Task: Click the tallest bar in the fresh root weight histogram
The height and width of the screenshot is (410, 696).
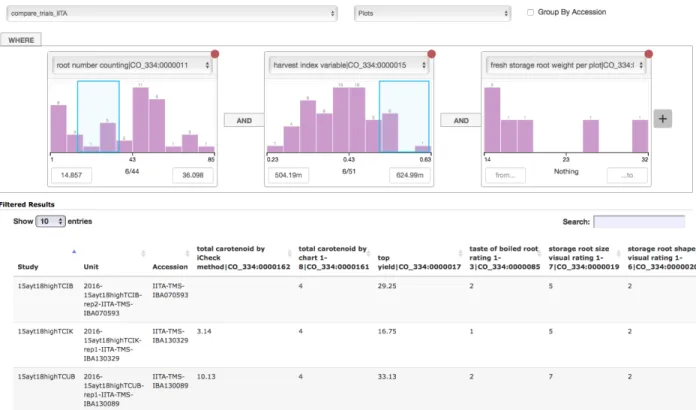Action: coord(492,120)
